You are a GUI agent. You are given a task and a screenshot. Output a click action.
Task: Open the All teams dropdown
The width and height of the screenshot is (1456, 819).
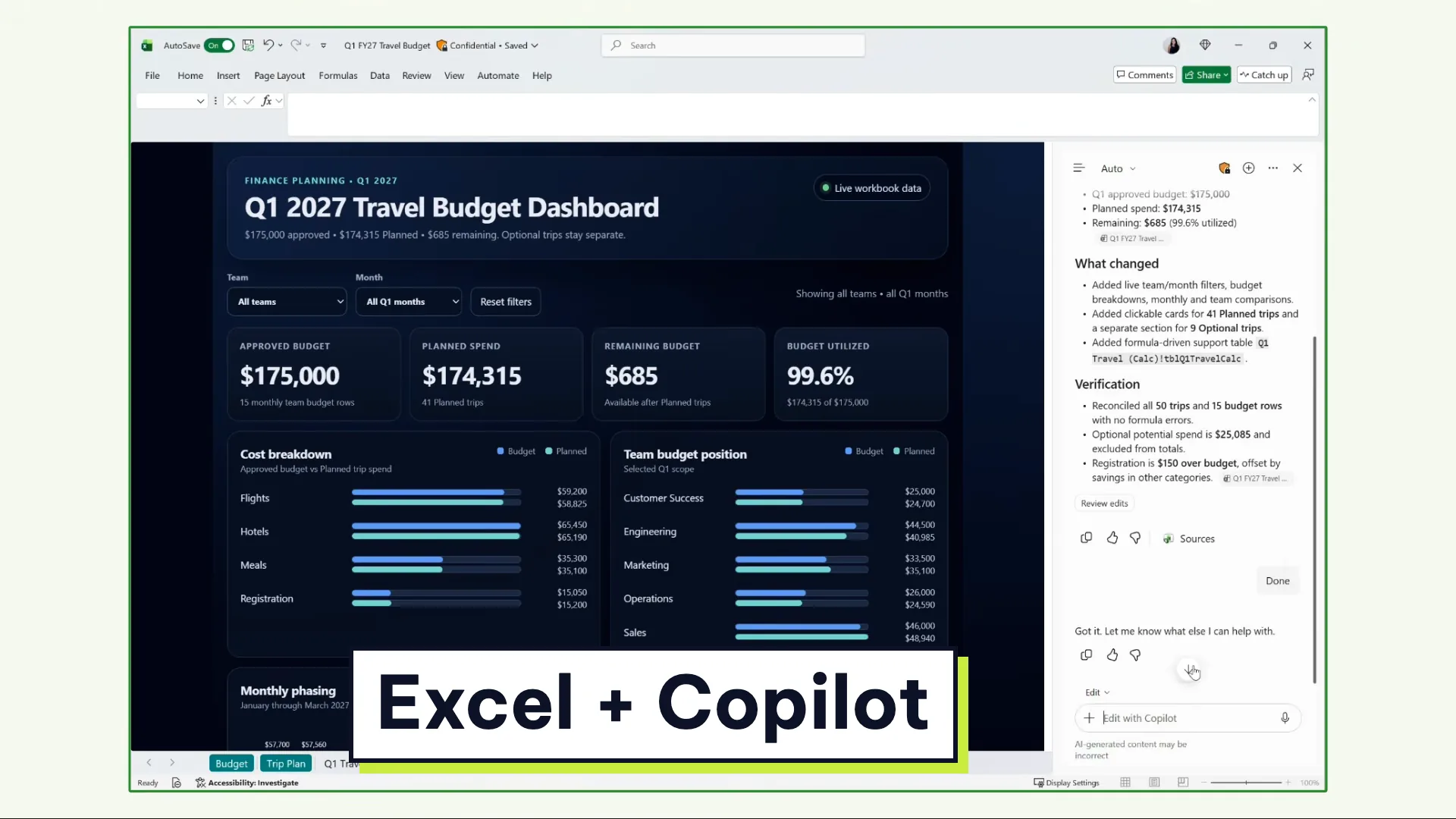click(287, 302)
